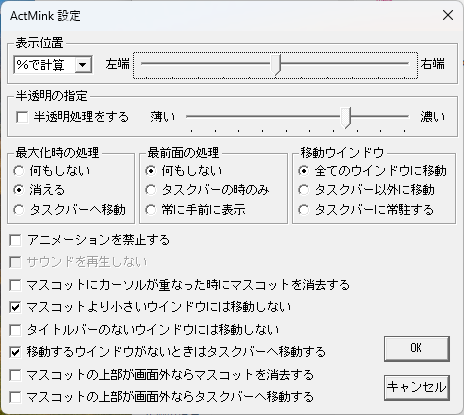Click the 濃い label
464x415 pixels.
[x=432, y=117]
